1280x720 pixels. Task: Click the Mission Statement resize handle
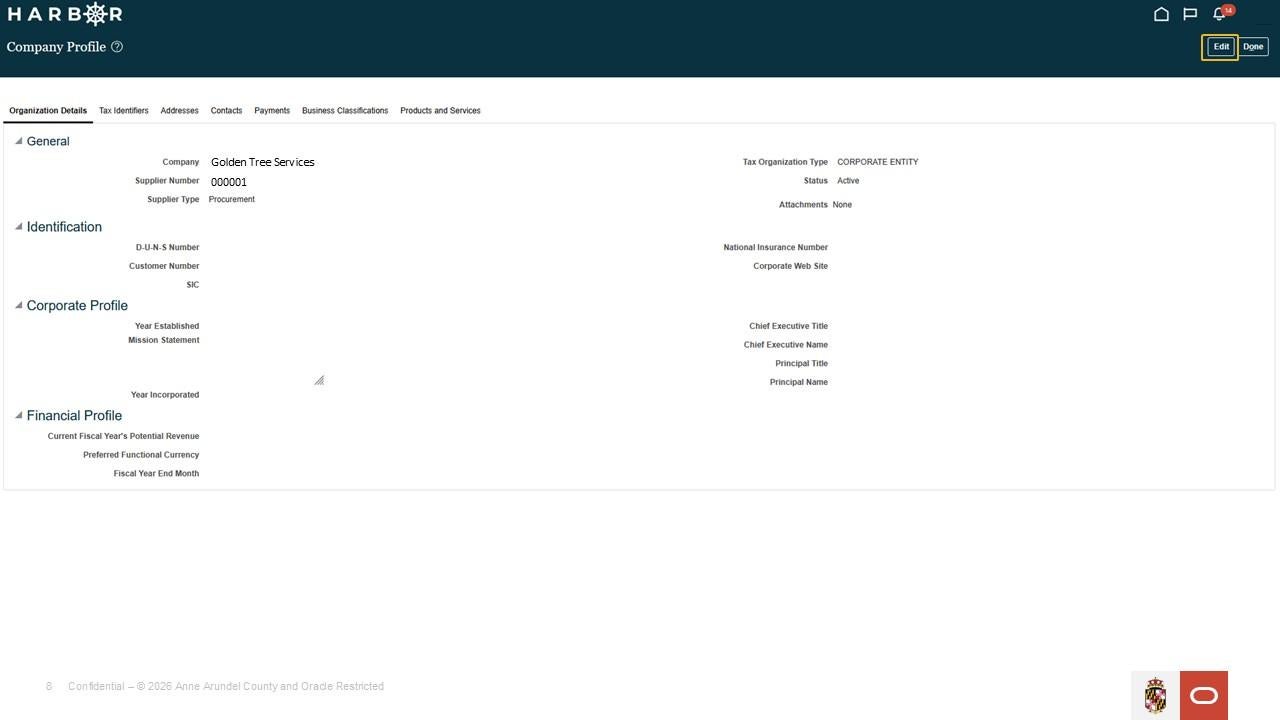(319, 380)
